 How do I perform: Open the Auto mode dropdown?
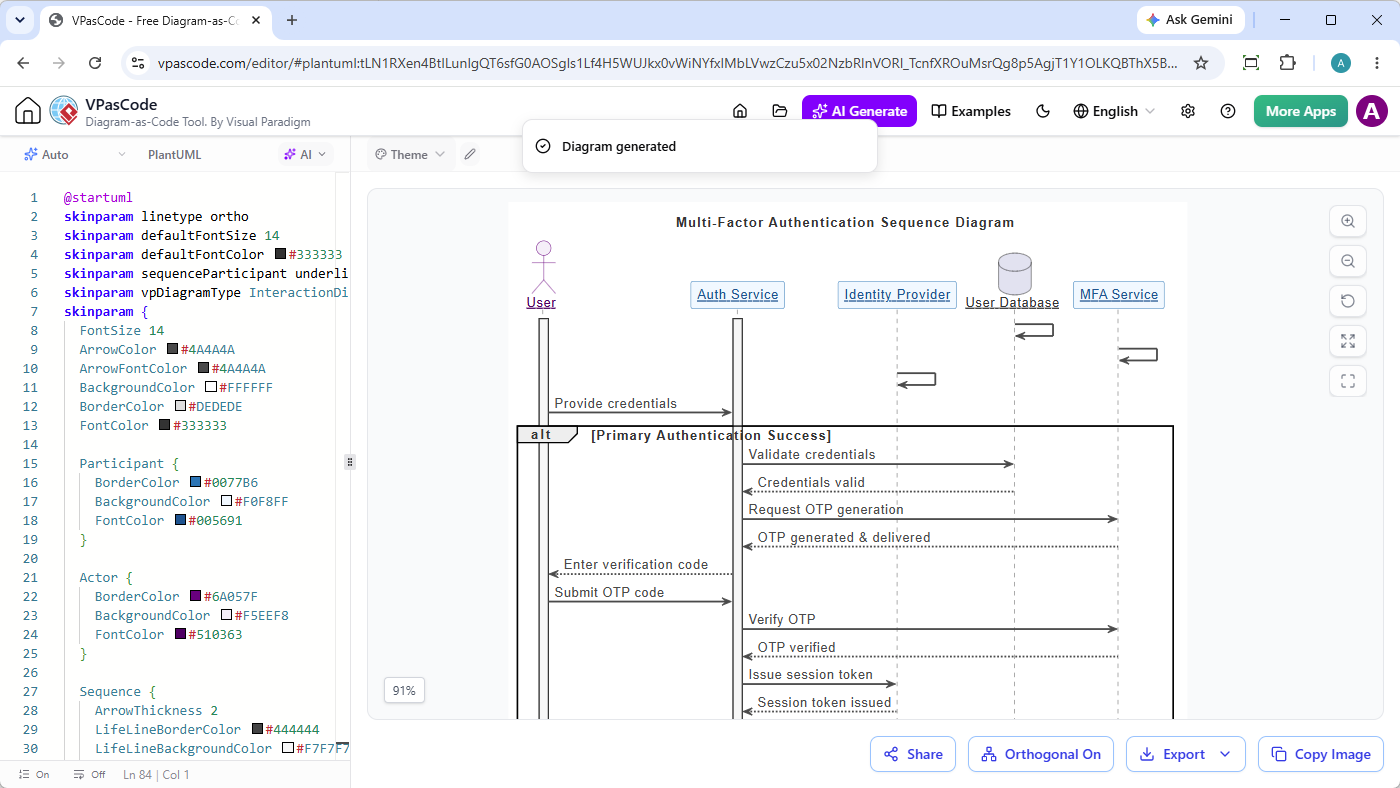pos(75,154)
